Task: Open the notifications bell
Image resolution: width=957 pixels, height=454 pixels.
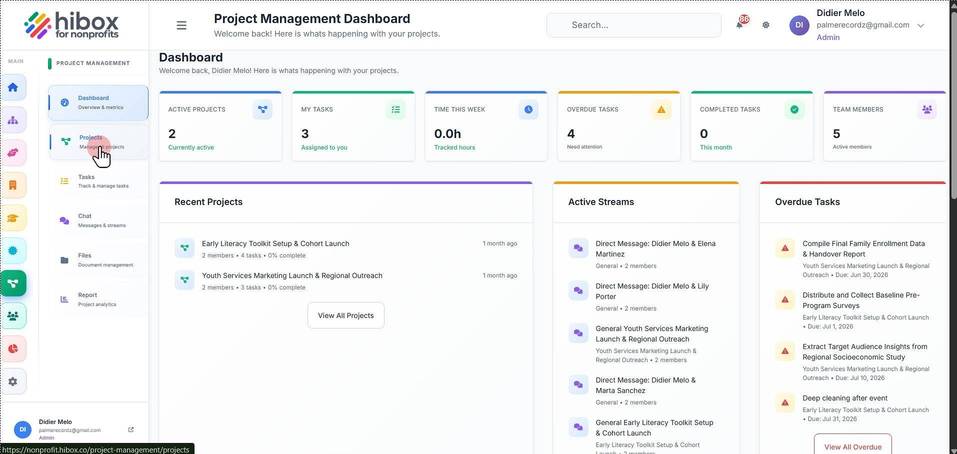Action: click(740, 24)
